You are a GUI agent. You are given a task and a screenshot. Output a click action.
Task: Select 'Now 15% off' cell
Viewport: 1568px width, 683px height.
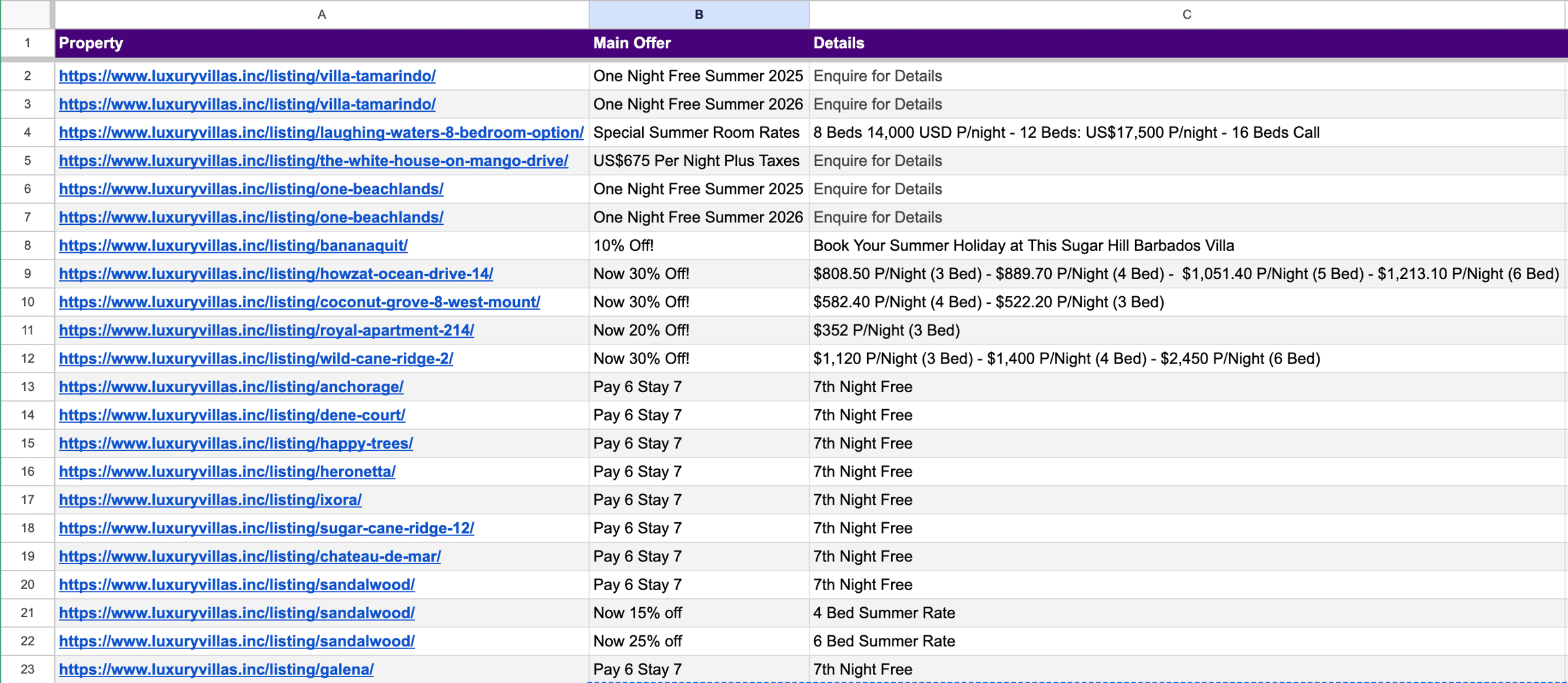coord(698,612)
